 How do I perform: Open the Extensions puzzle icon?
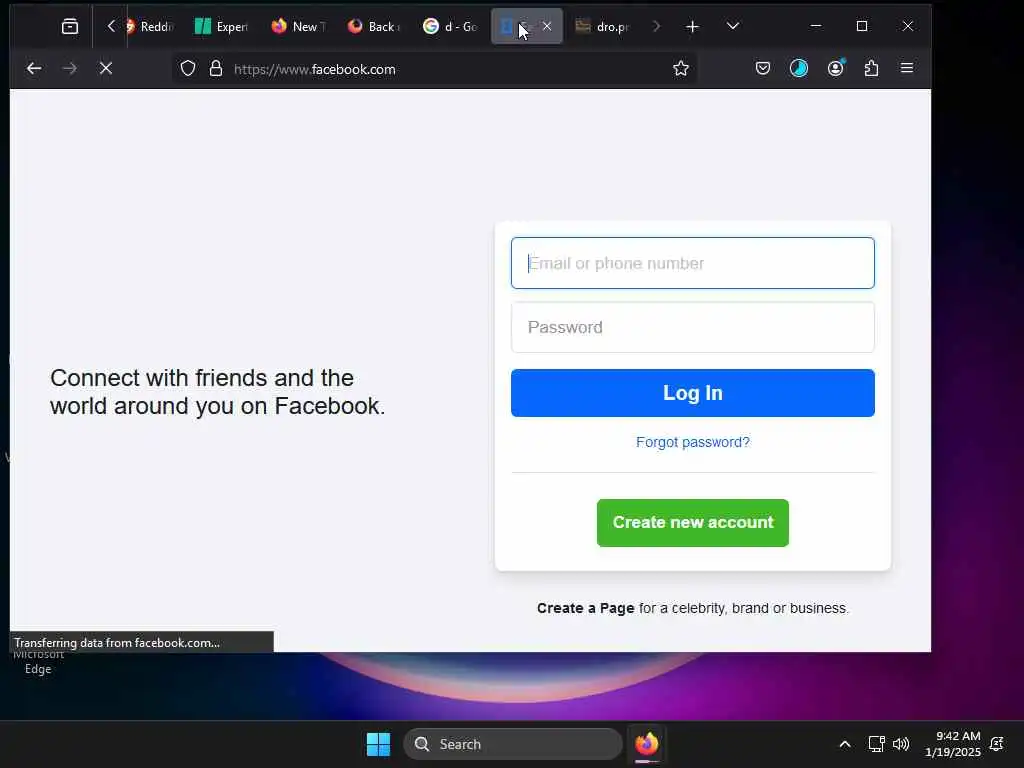871,69
